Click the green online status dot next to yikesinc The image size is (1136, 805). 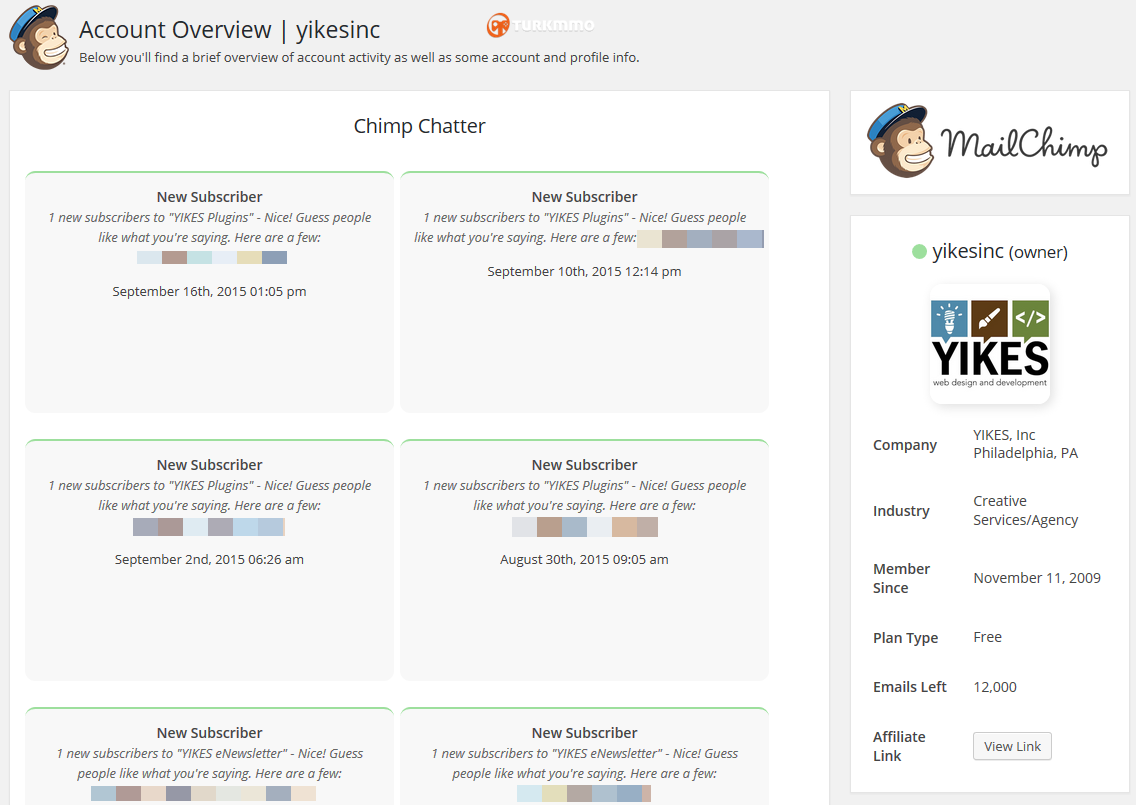click(x=919, y=252)
